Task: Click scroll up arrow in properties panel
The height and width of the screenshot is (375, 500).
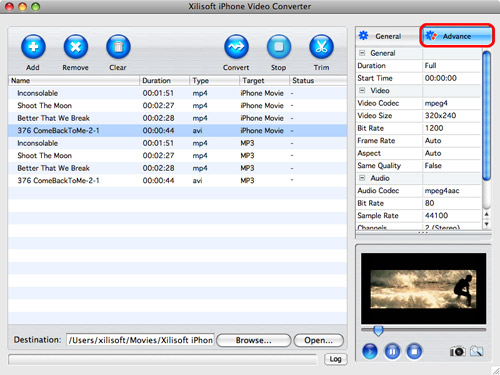Action: pos(487,214)
